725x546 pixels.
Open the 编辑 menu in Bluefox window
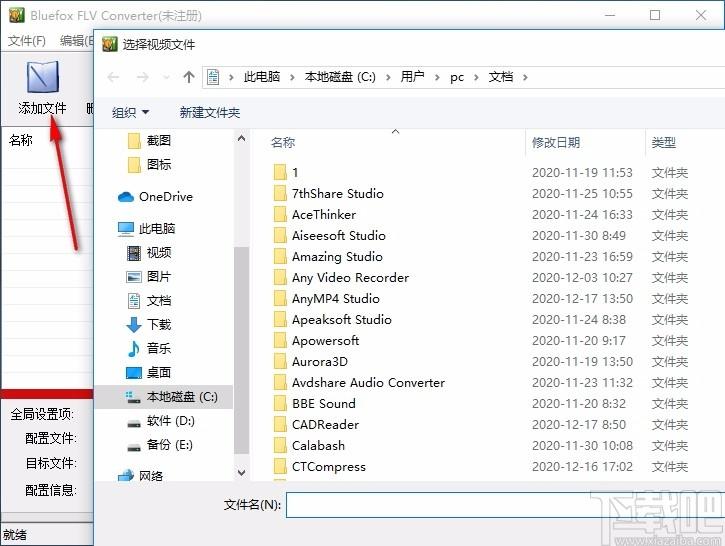click(x=76, y=41)
